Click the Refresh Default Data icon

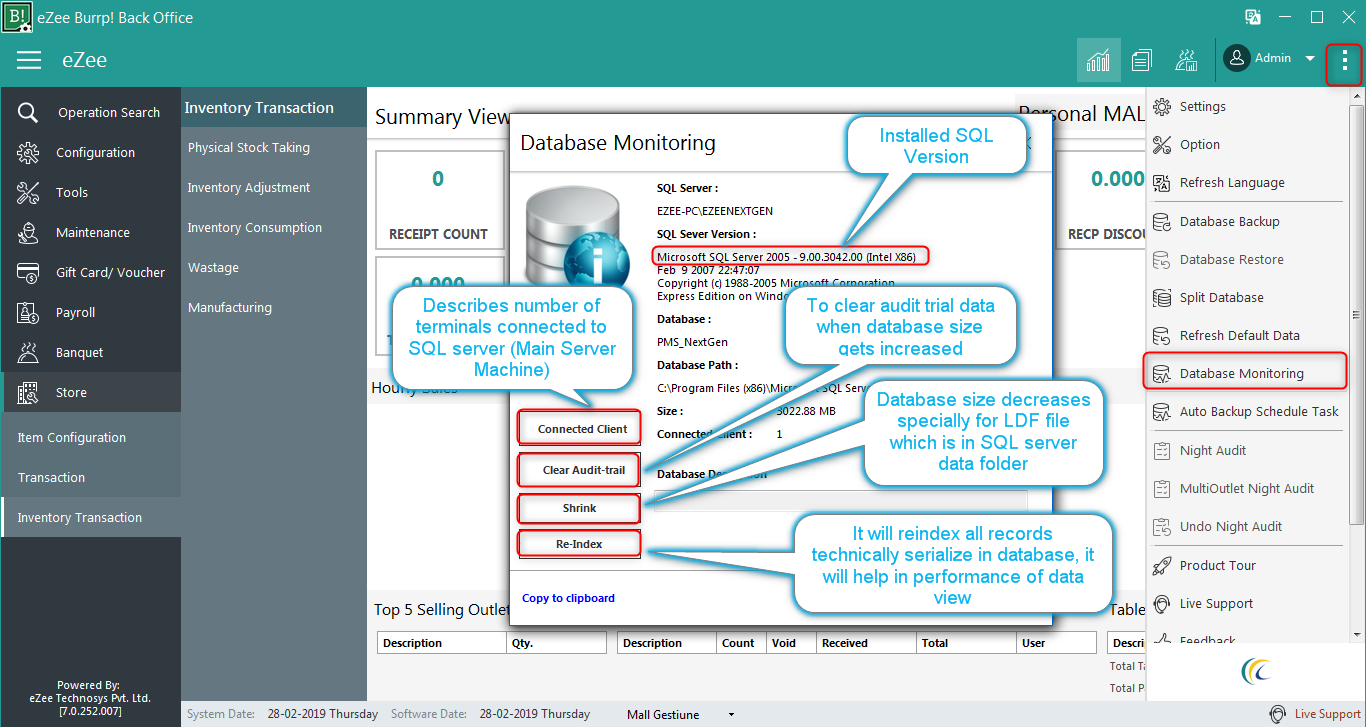coord(1162,335)
